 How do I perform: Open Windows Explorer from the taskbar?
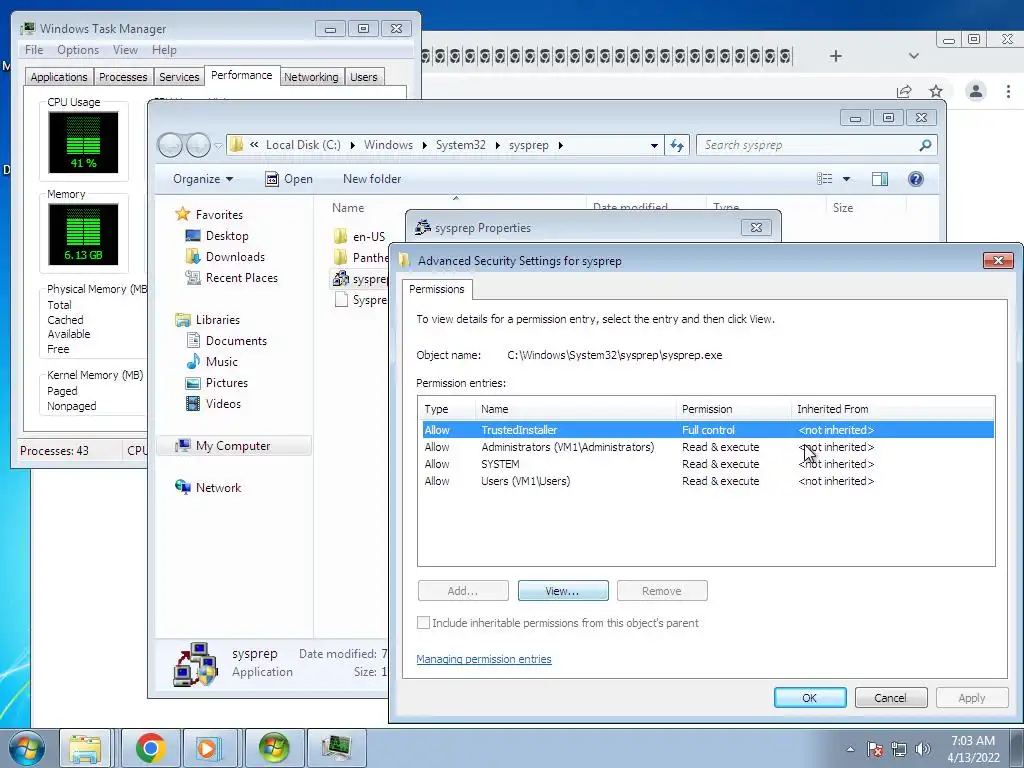[x=86, y=748]
